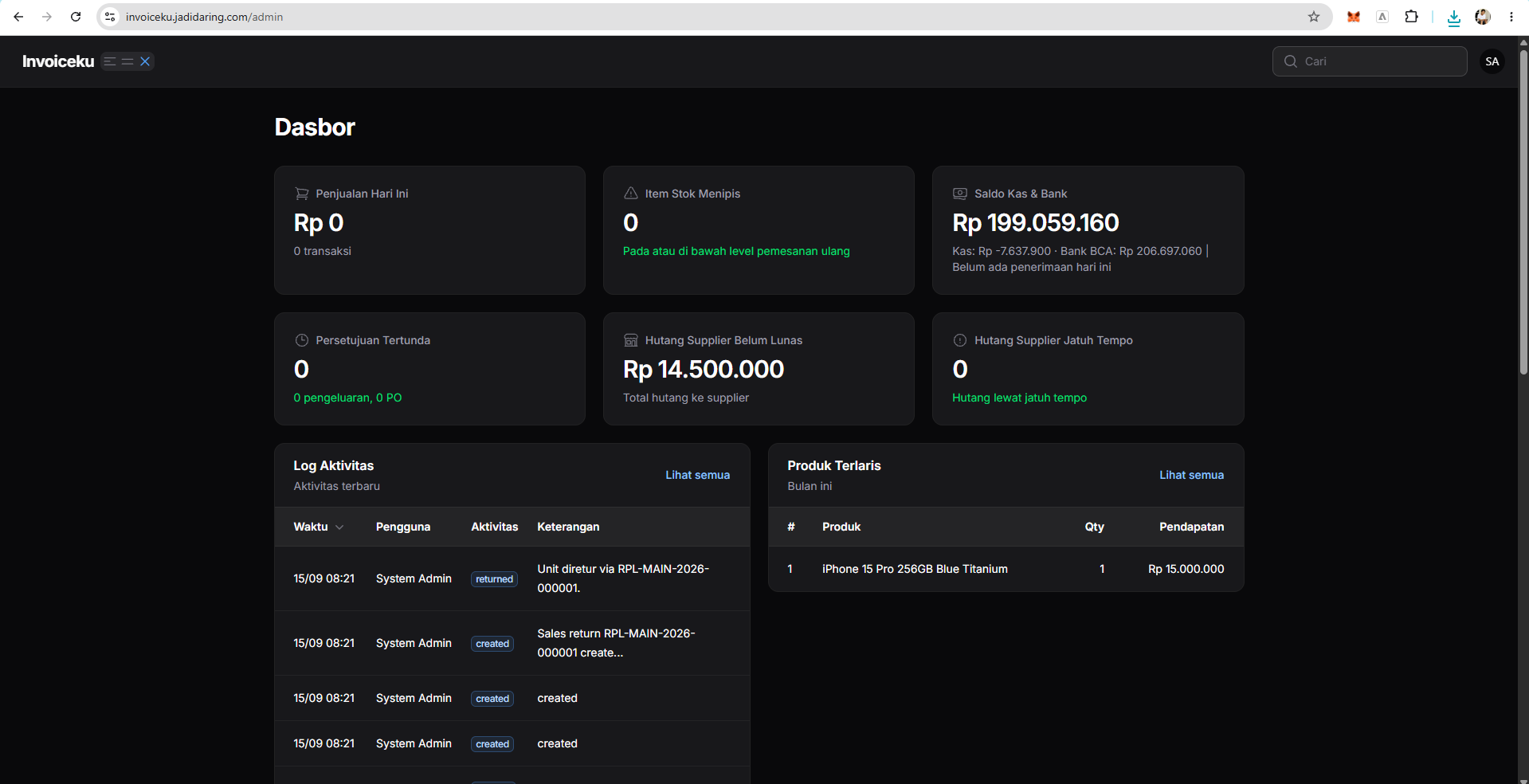Bookmark this page with the star
Screen dimensions: 1529x784
click(x=1314, y=17)
